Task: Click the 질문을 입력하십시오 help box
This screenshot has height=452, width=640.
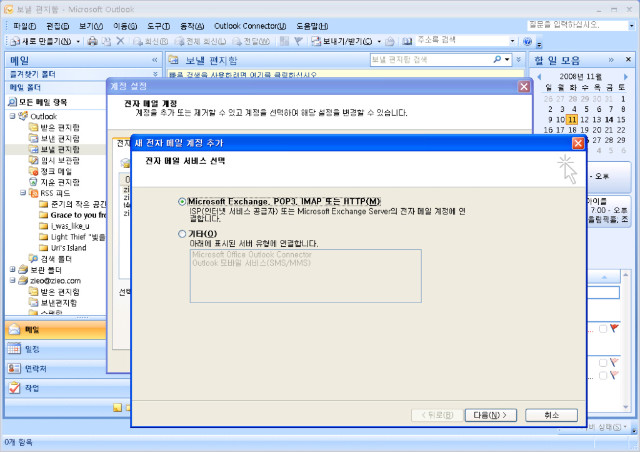Action: (x=577, y=25)
